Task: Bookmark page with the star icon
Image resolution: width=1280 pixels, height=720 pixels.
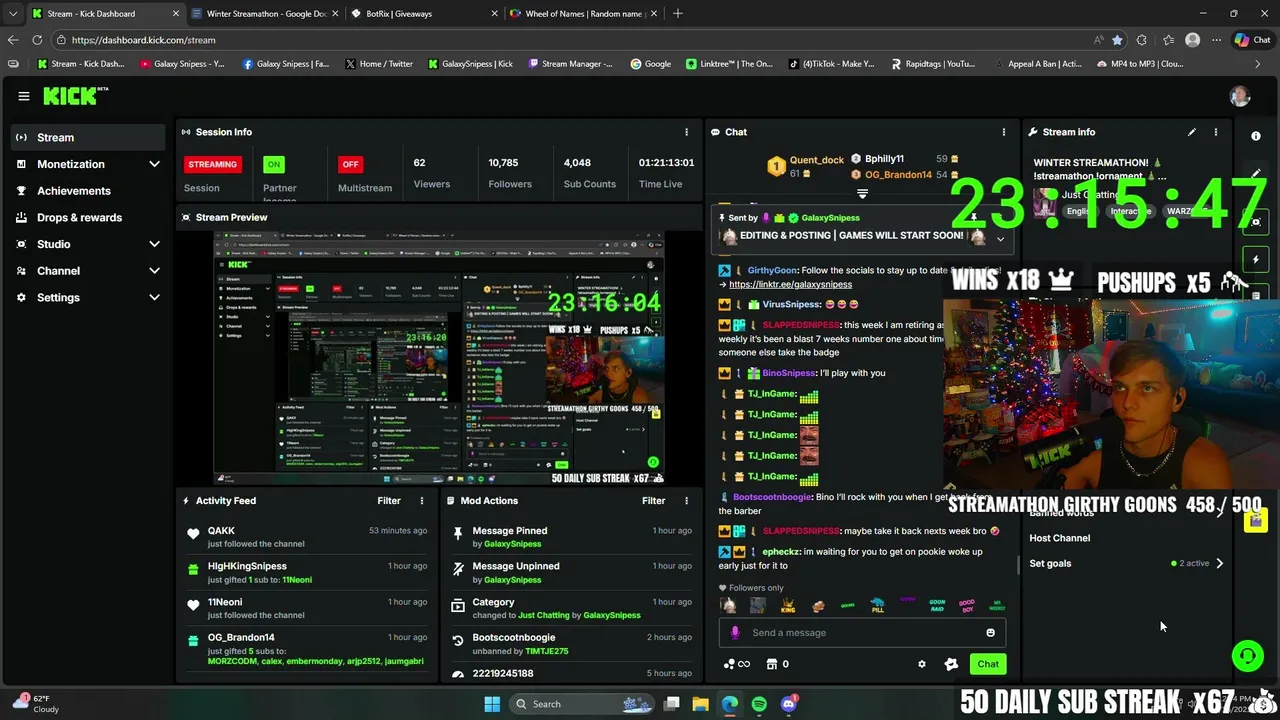Action: click(1117, 40)
